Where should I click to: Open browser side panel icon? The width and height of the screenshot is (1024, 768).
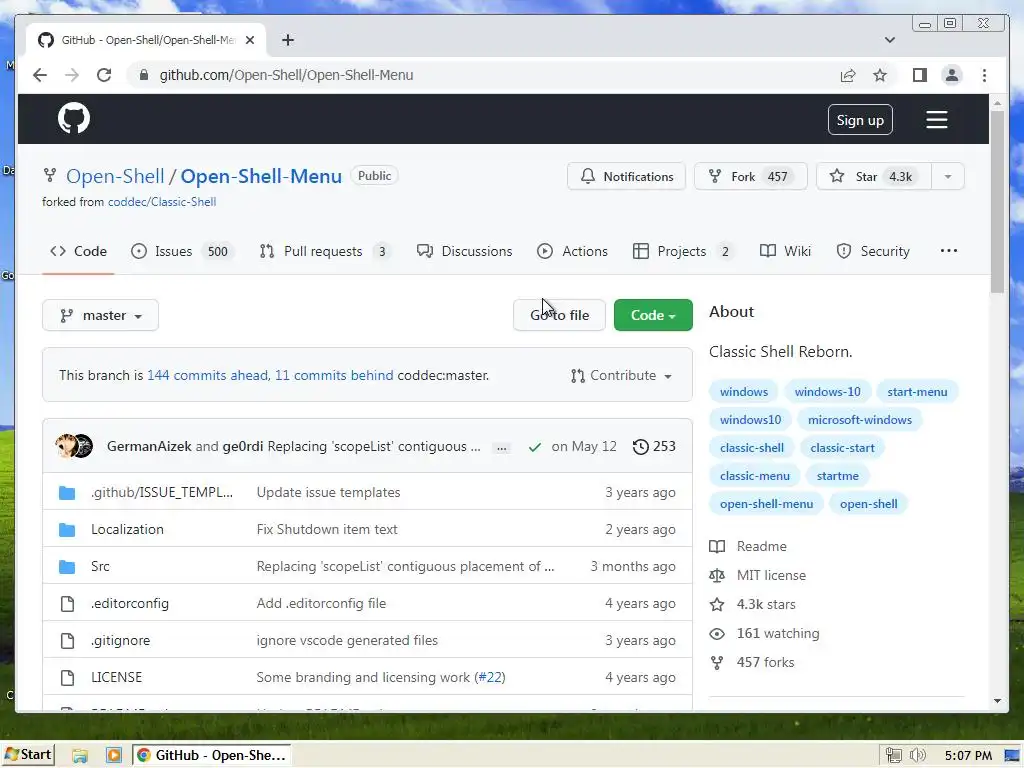pos(920,75)
